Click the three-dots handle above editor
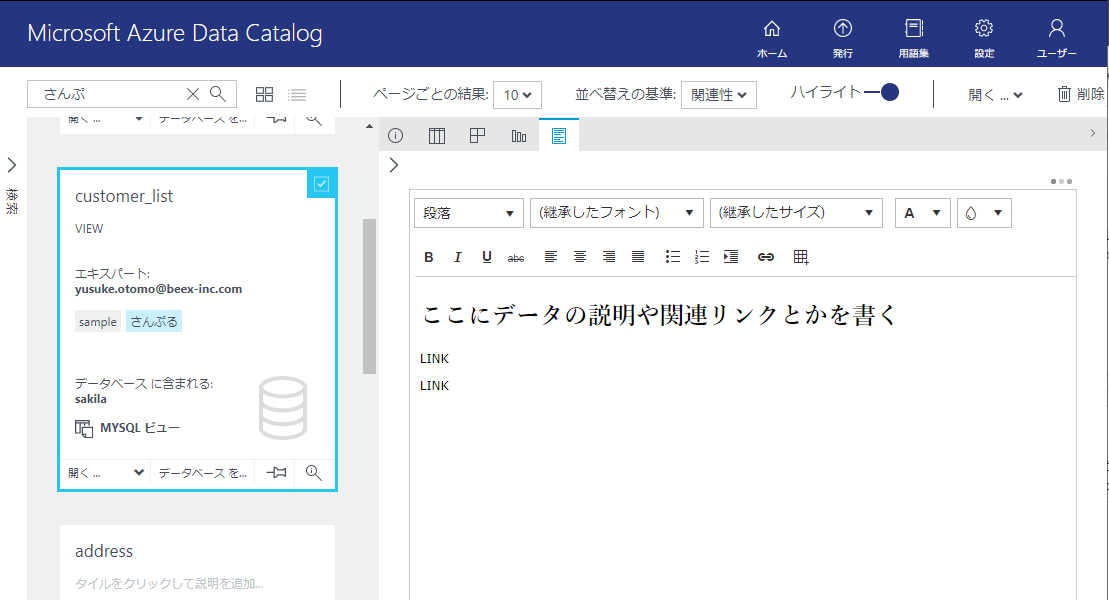The width and height of the screenshot is (1109, 600). 1061,182
